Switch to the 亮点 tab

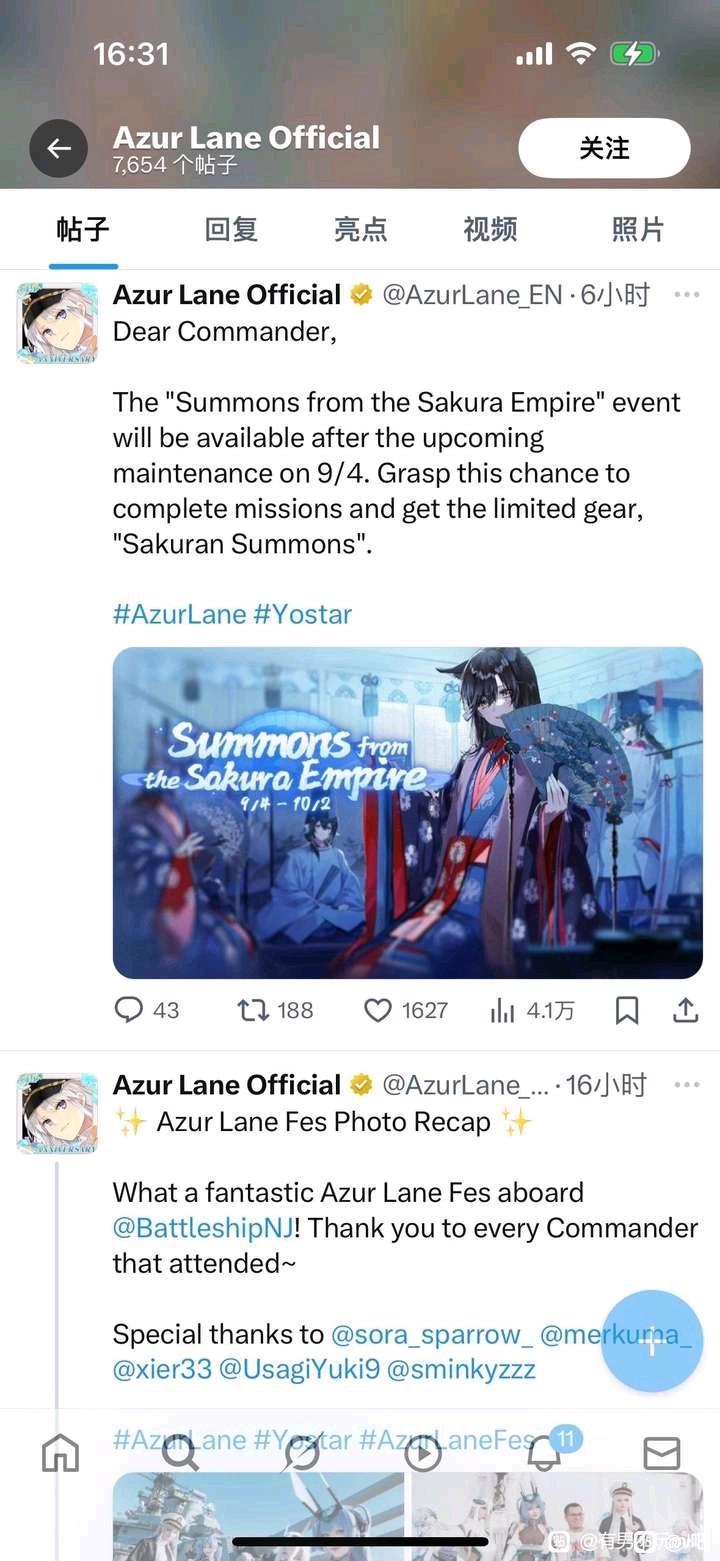point(360,230)
